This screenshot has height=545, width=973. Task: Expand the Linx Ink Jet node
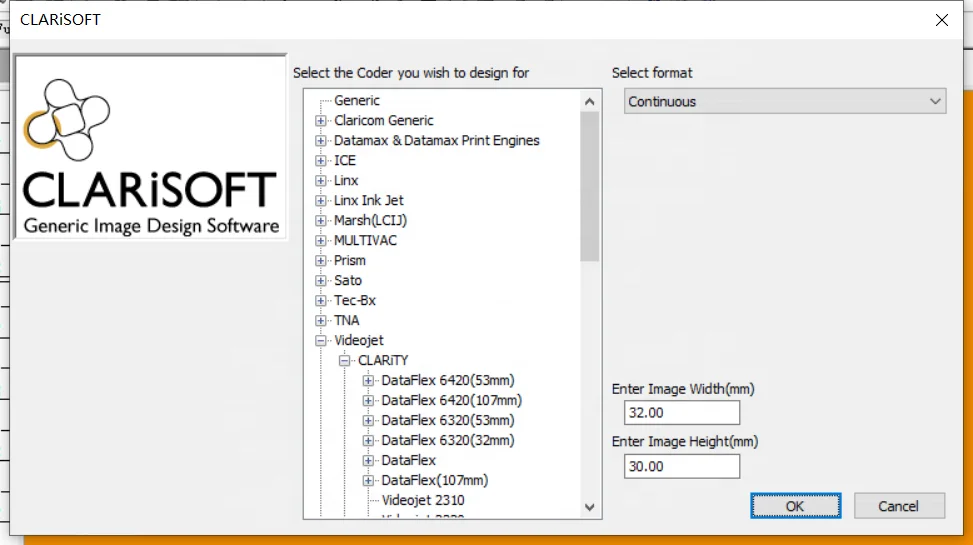(321, 200)
